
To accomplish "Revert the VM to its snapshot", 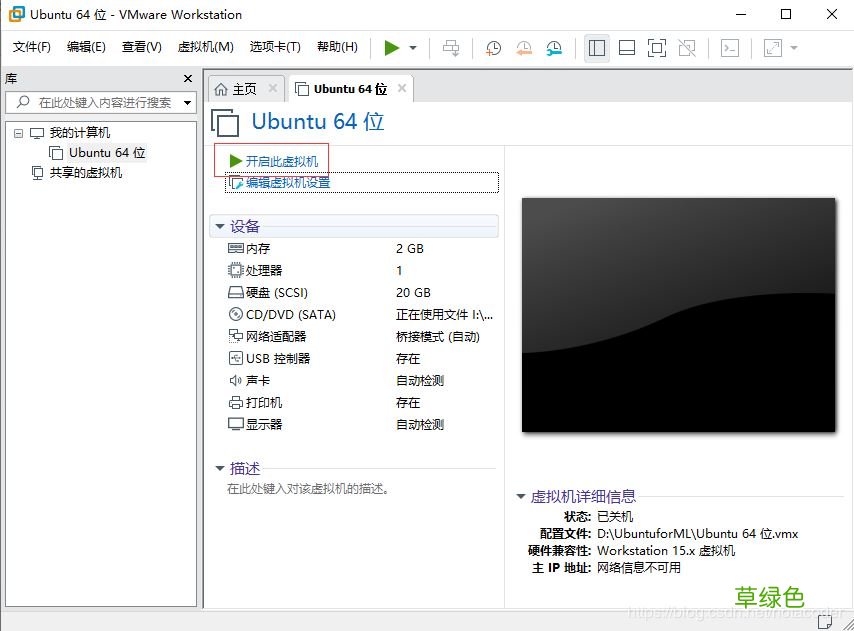I will pos(524,48).
